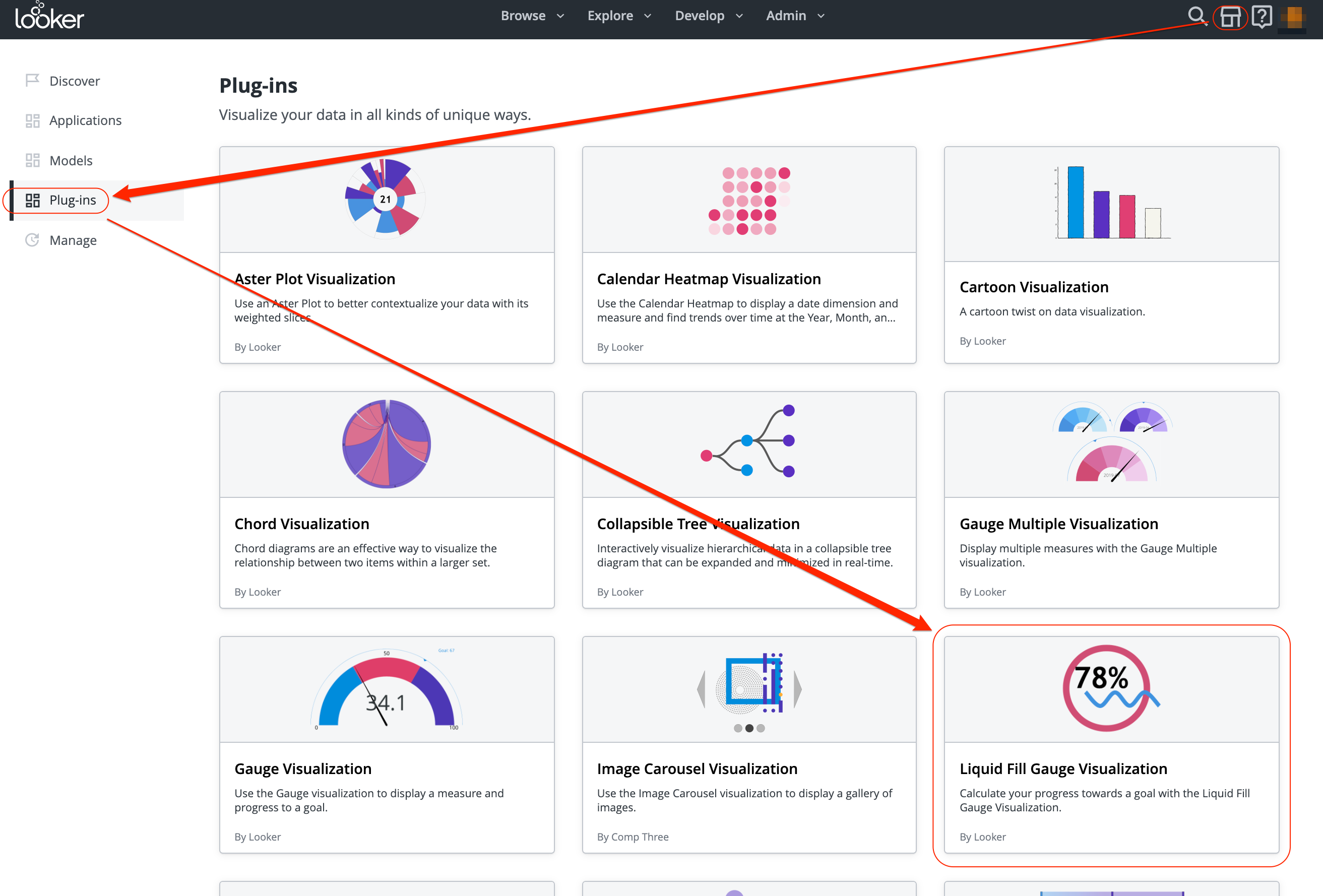Expand the Browse dropdown menu
This screenshot has height=896, width=1323.
pyautogui.click(x=532, y=16)
